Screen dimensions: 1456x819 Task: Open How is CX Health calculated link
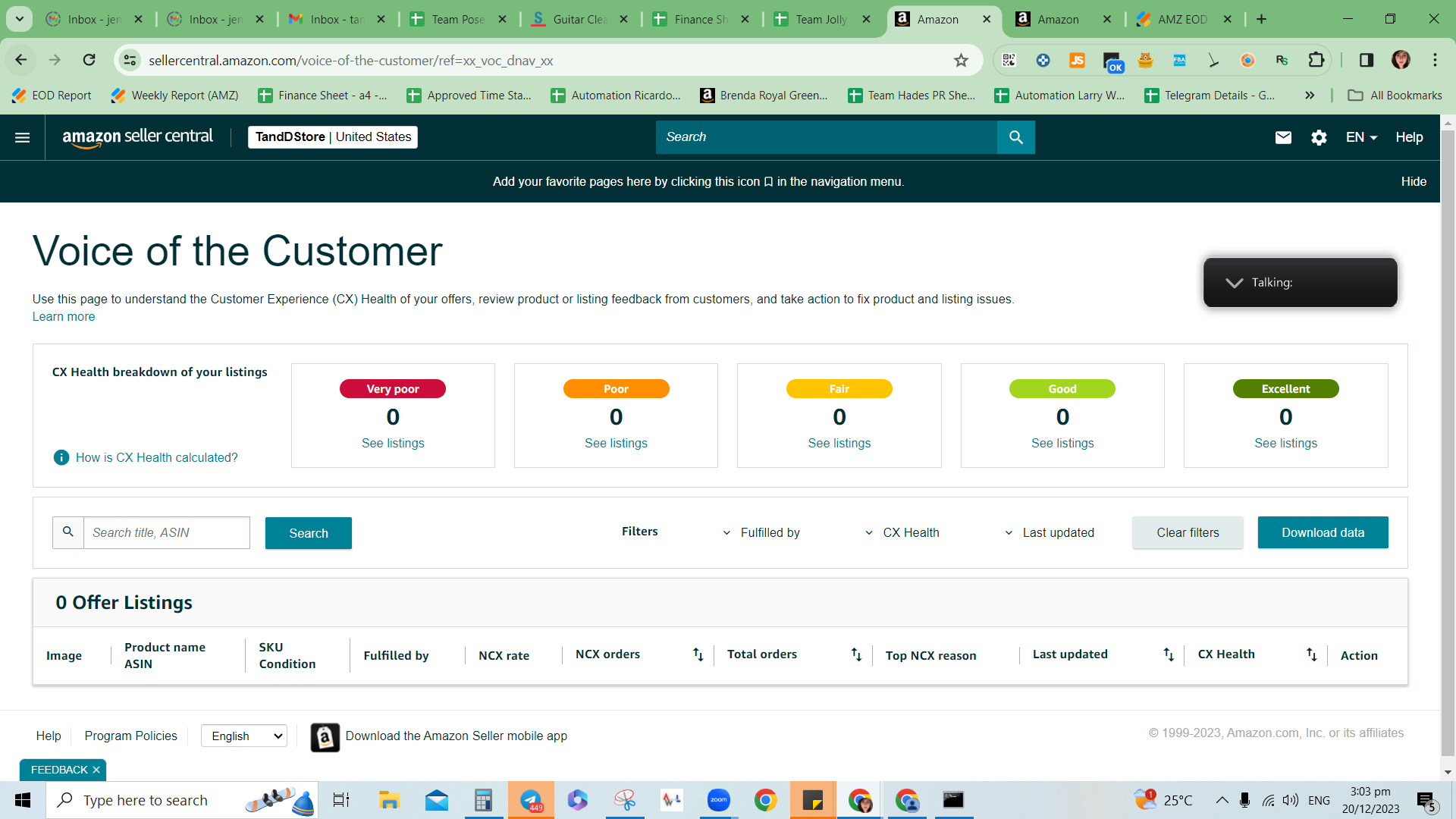point(156,457)
